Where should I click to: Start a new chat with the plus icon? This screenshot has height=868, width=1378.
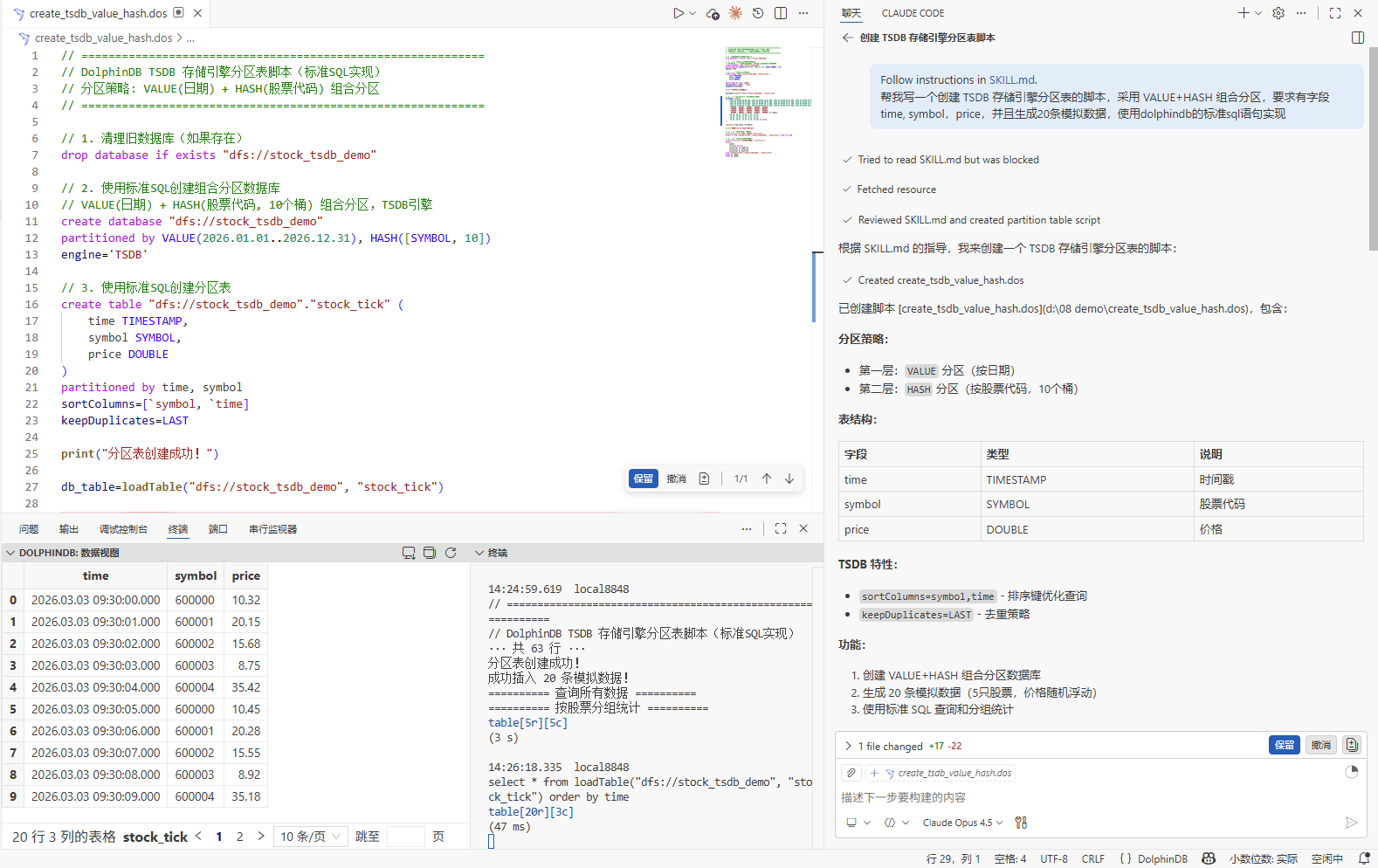1244,13
